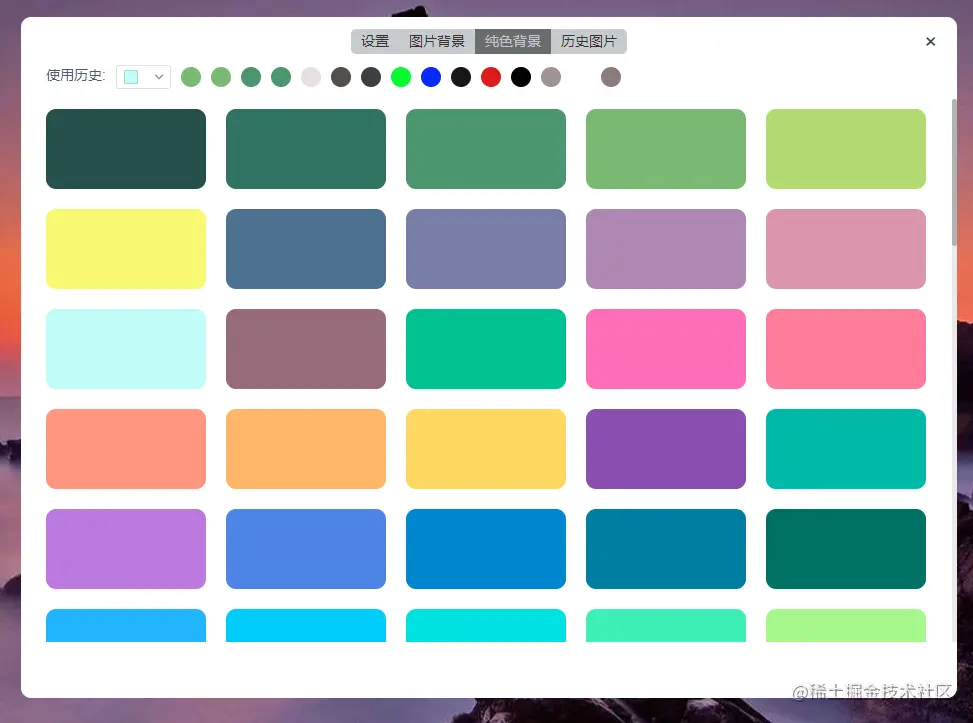The width and height of the screenshot is (973, 723).
Task: Select the golden yellow swatch next to orange
Action: tap(485, 448)
